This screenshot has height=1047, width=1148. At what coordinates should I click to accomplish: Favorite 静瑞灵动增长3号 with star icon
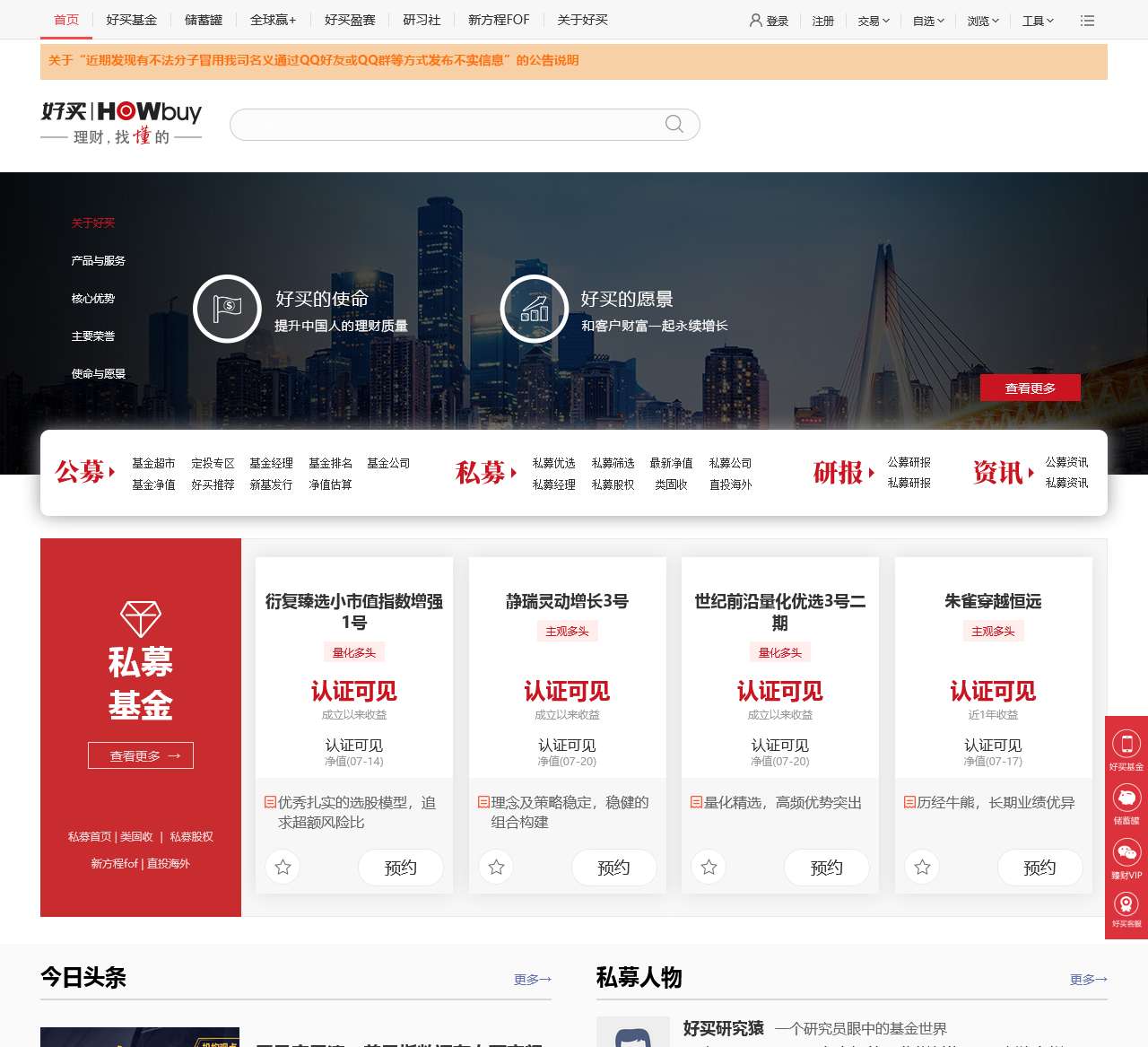point(496,867)
